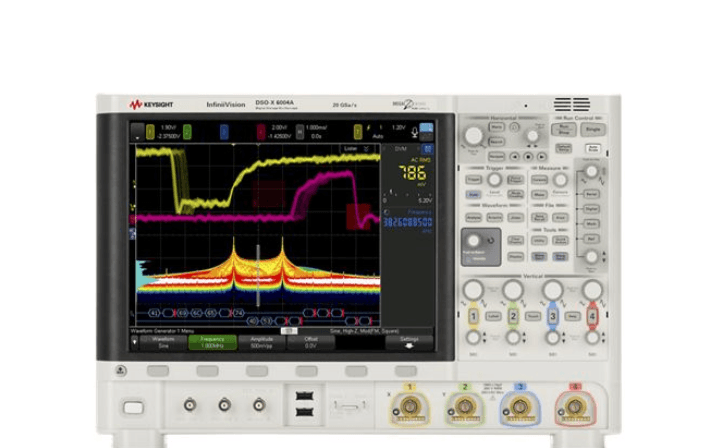Viewport: 727px width, 448px height.
Task: Tap the yellow T trigger badge on screen
Action: (358, 132)
